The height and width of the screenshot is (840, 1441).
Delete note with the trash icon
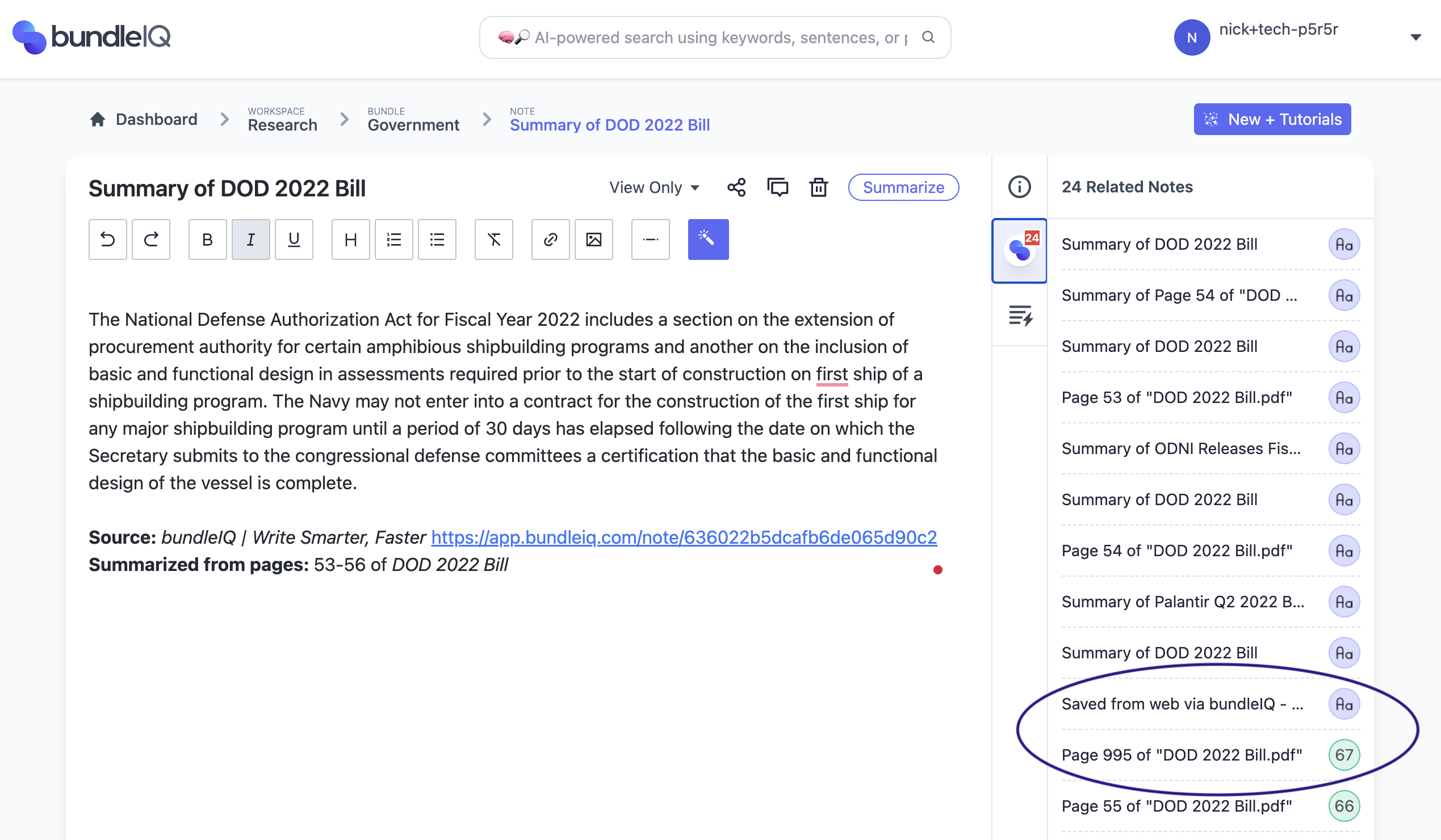818,187
